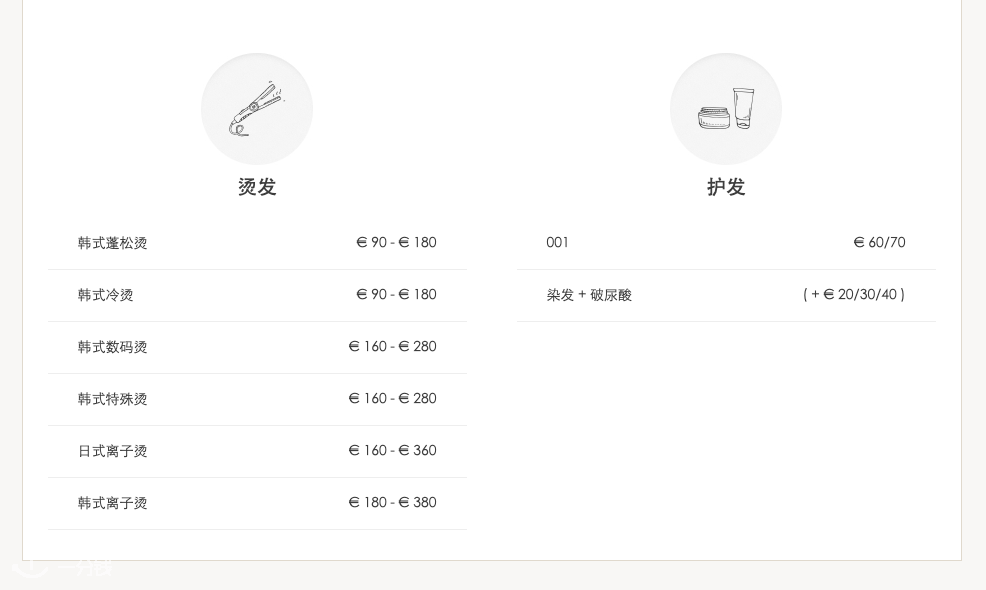Screen dimensions: 986x590
Task: Click the hair care products icon
Action: click(726, 109)
